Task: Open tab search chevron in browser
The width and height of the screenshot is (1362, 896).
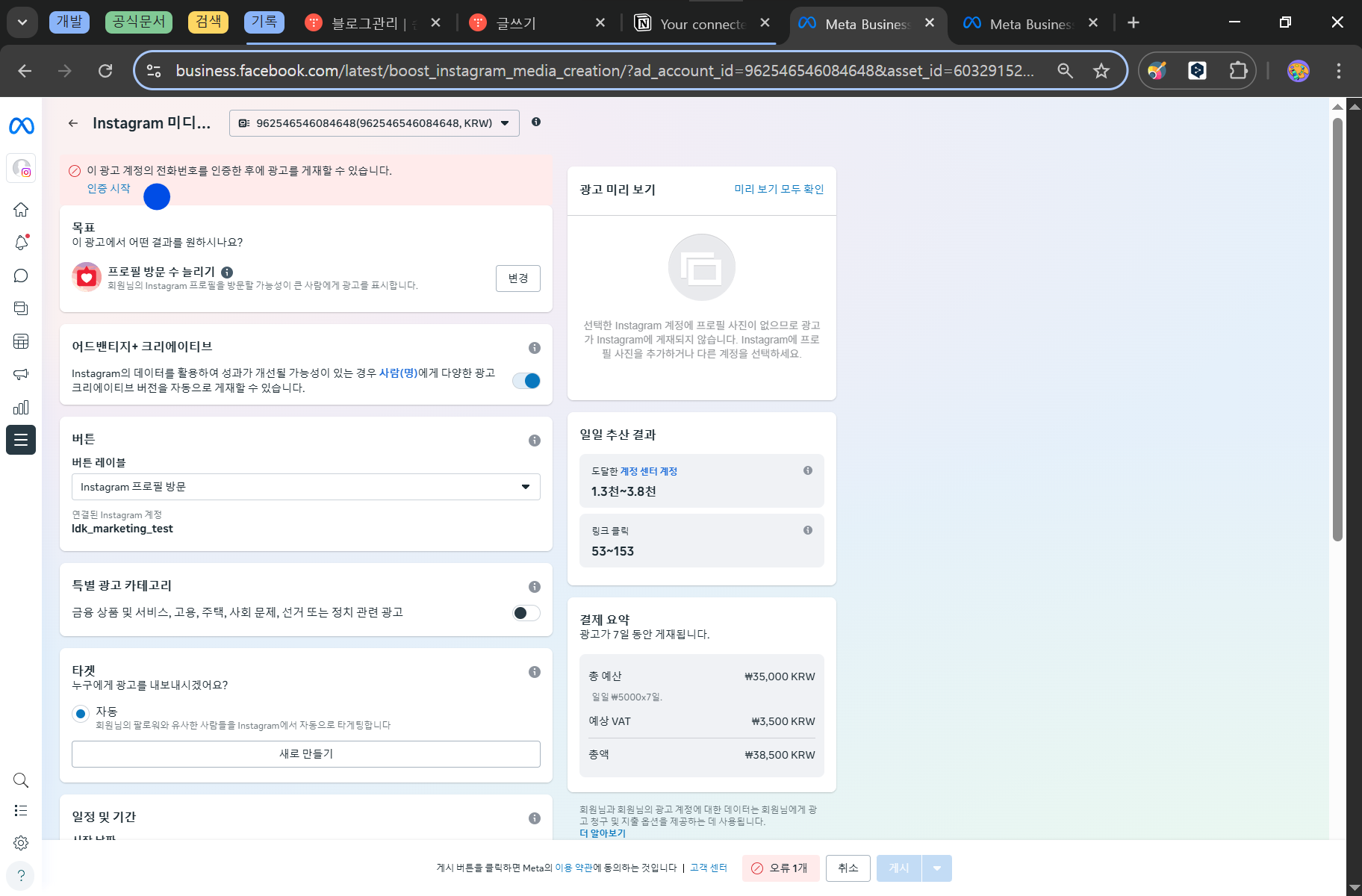Action: [22, 22]
